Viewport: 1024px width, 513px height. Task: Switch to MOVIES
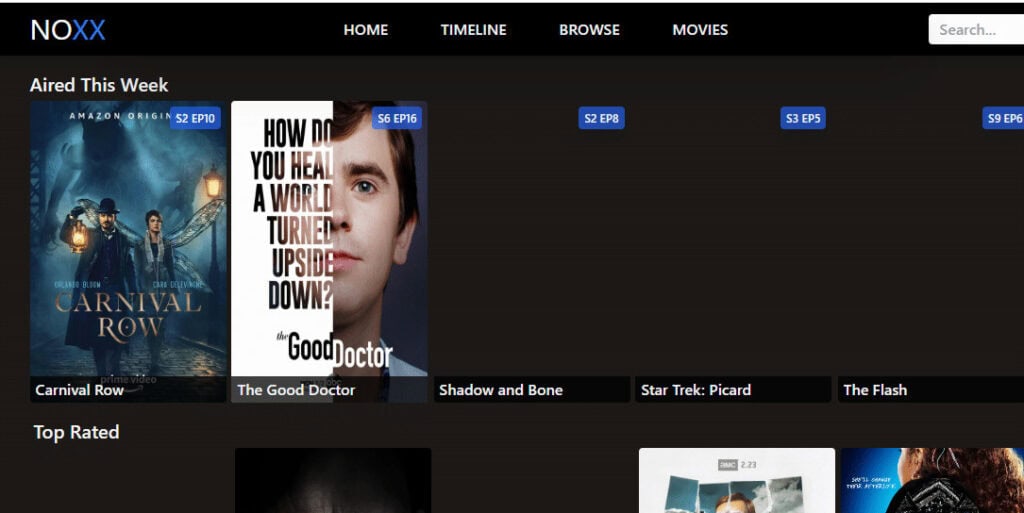point(700,30)
